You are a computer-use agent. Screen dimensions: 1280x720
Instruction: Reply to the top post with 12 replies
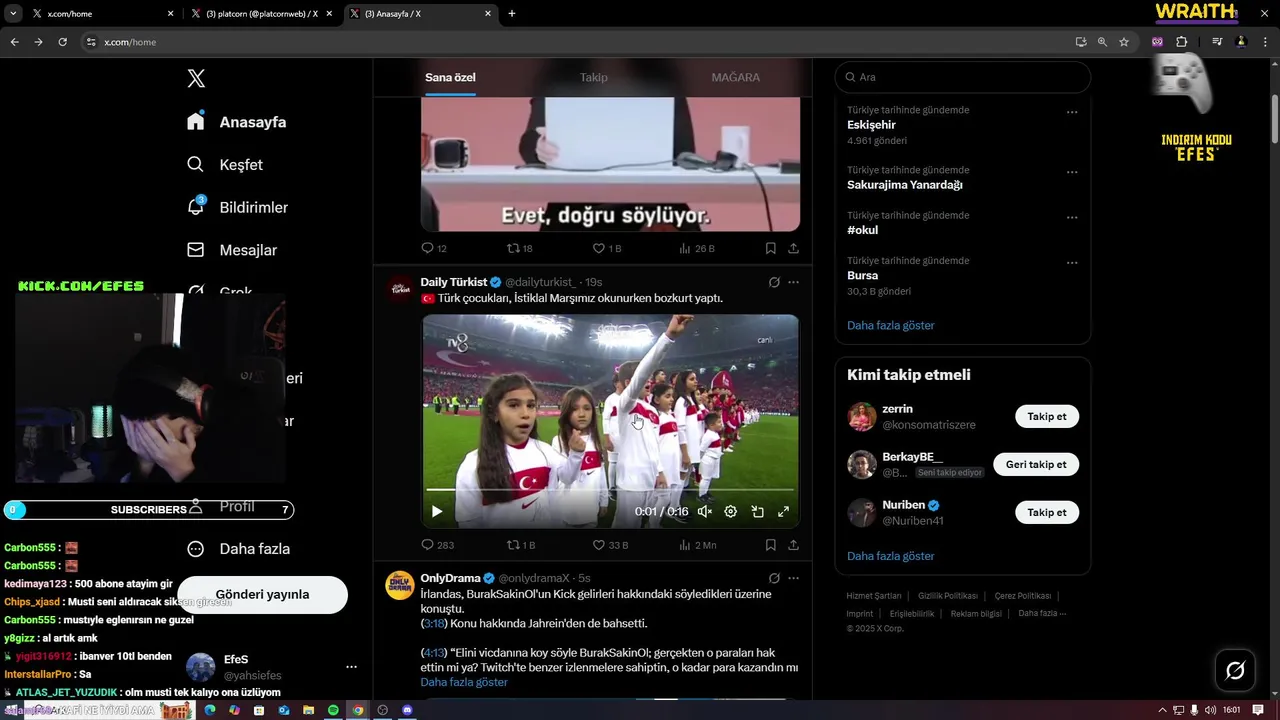point(428,248)
